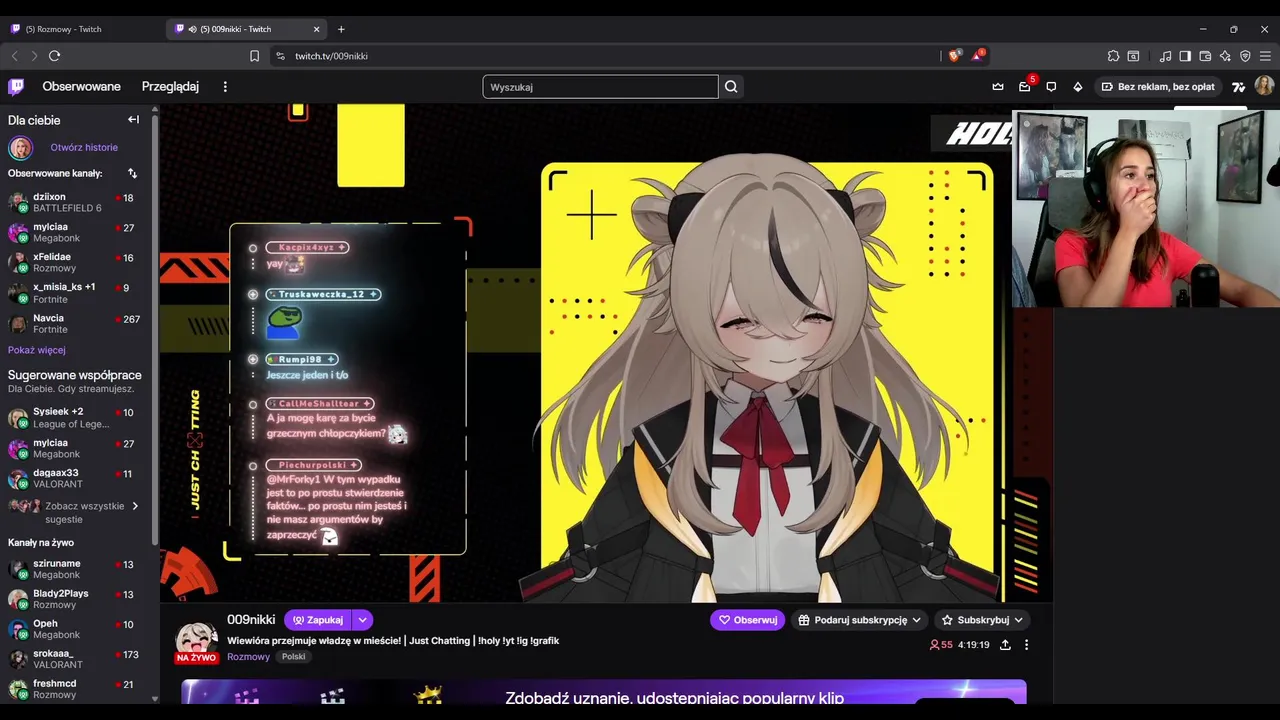Open the browser hamburger menu
Viewport: 1280px width, 720px height.
(x=1265, y=56)
